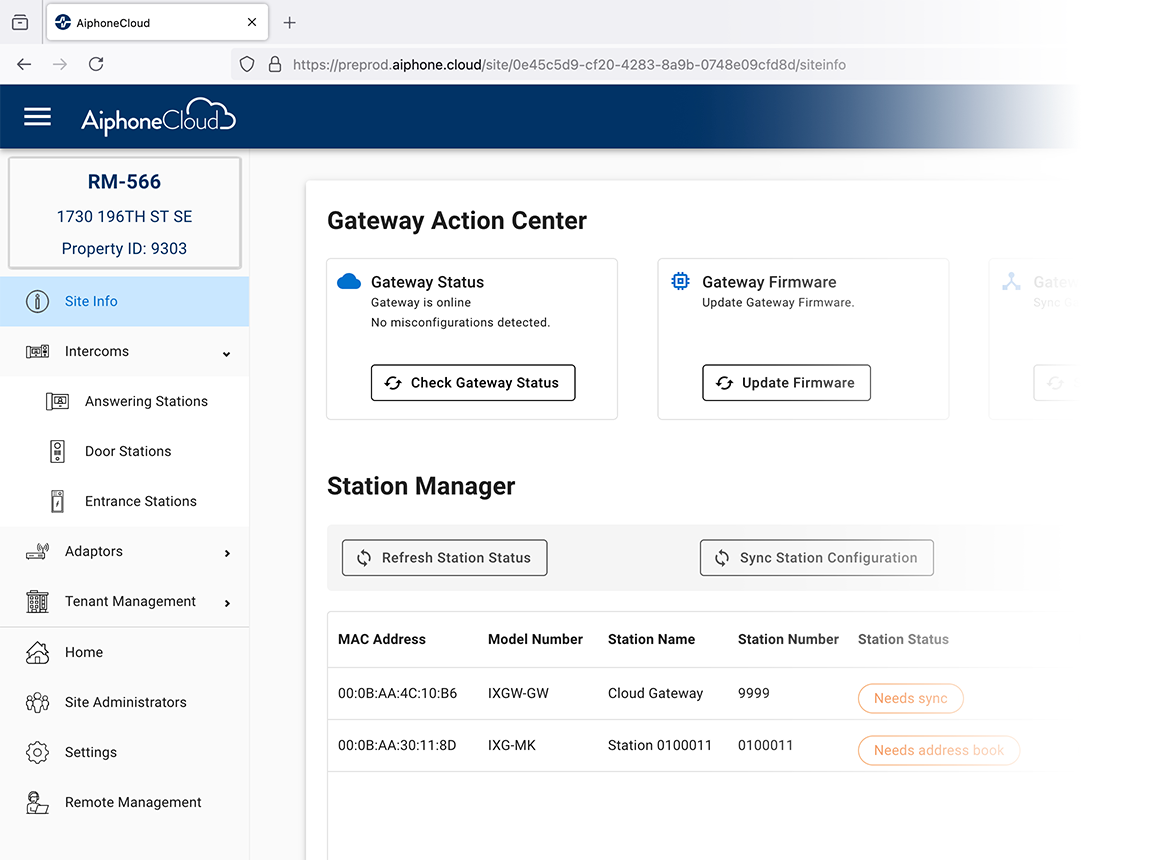Open the Site Info page
Image resolution: width=1162 pixels, height=860 pixels.
[124, 302]
